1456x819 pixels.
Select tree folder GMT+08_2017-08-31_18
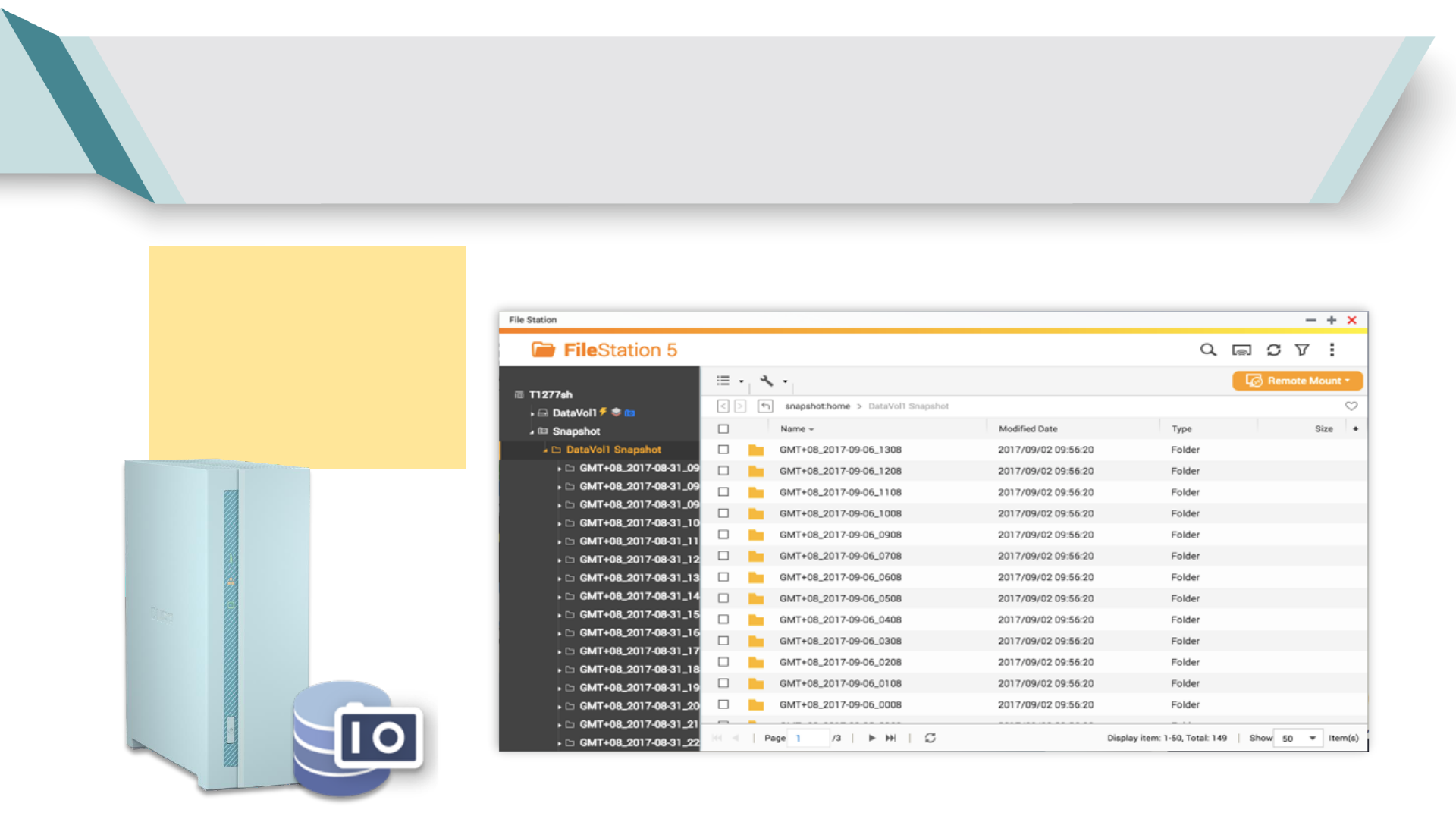click(x=639, y=669)
